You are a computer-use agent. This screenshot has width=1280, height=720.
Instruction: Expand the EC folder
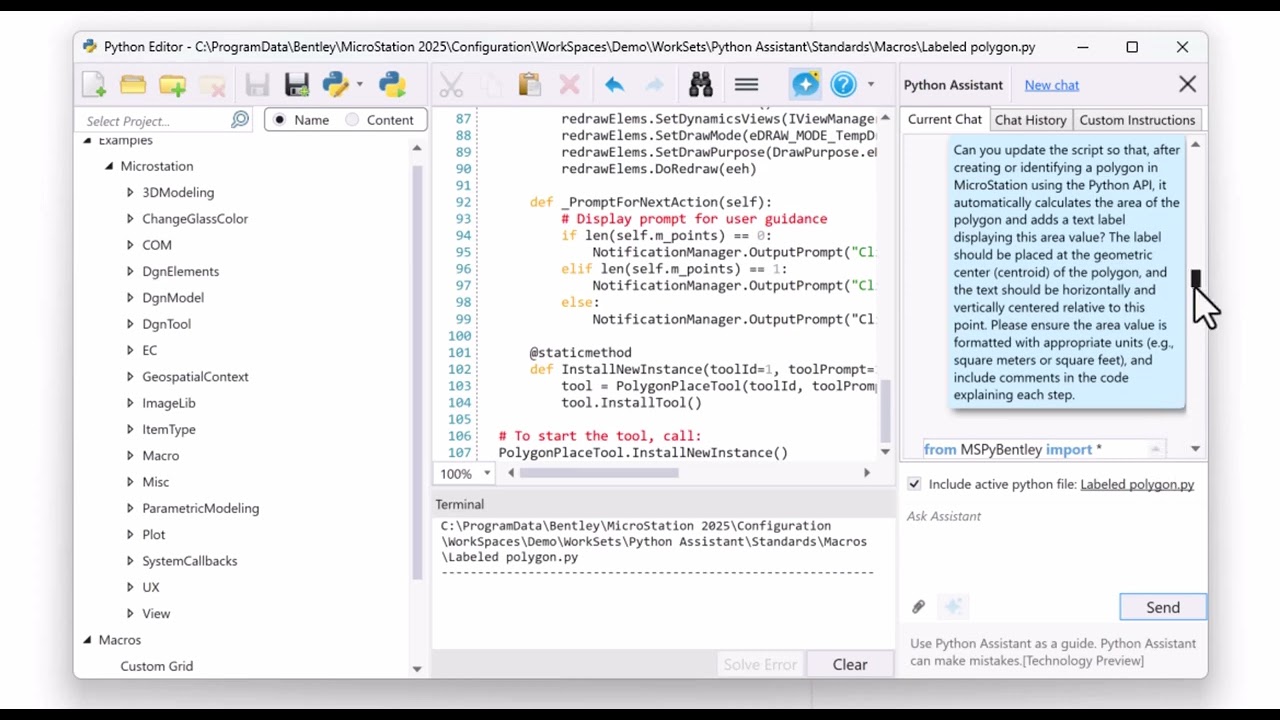130,350
